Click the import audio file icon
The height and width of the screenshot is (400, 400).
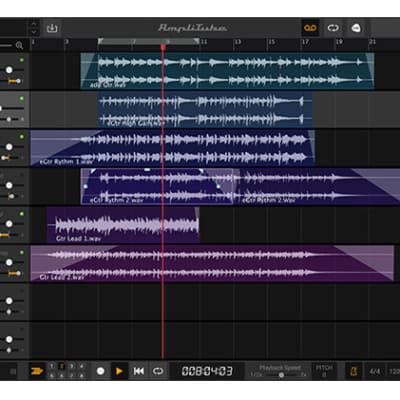[52, 28]
